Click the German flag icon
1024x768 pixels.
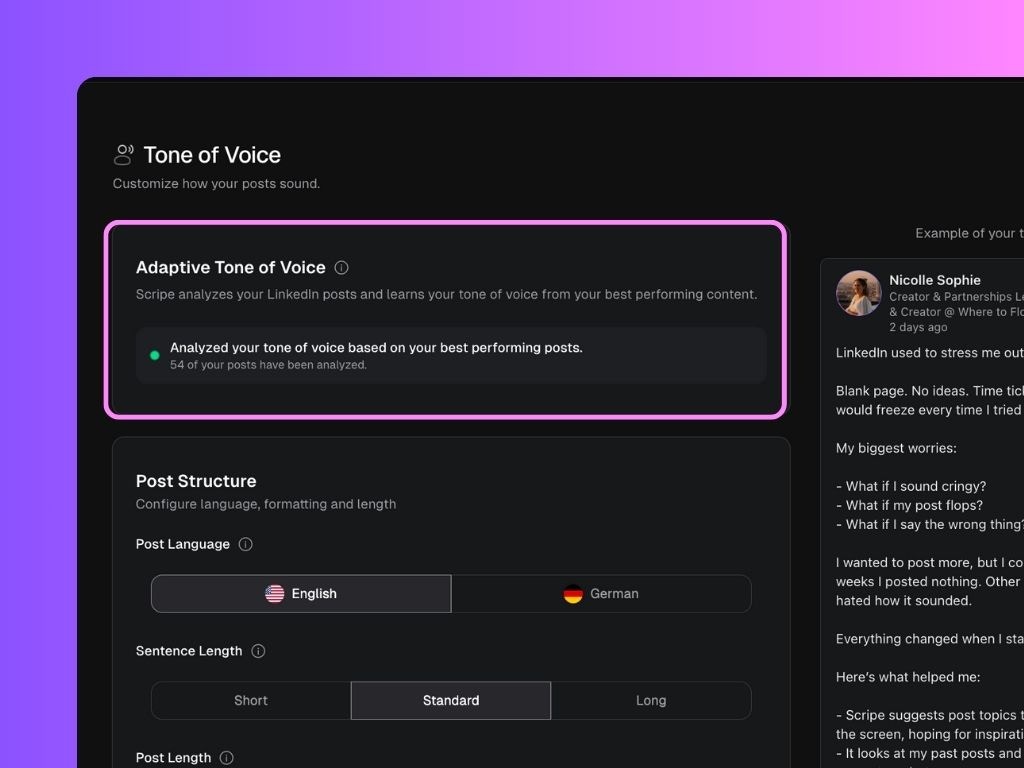coord(573,594)
